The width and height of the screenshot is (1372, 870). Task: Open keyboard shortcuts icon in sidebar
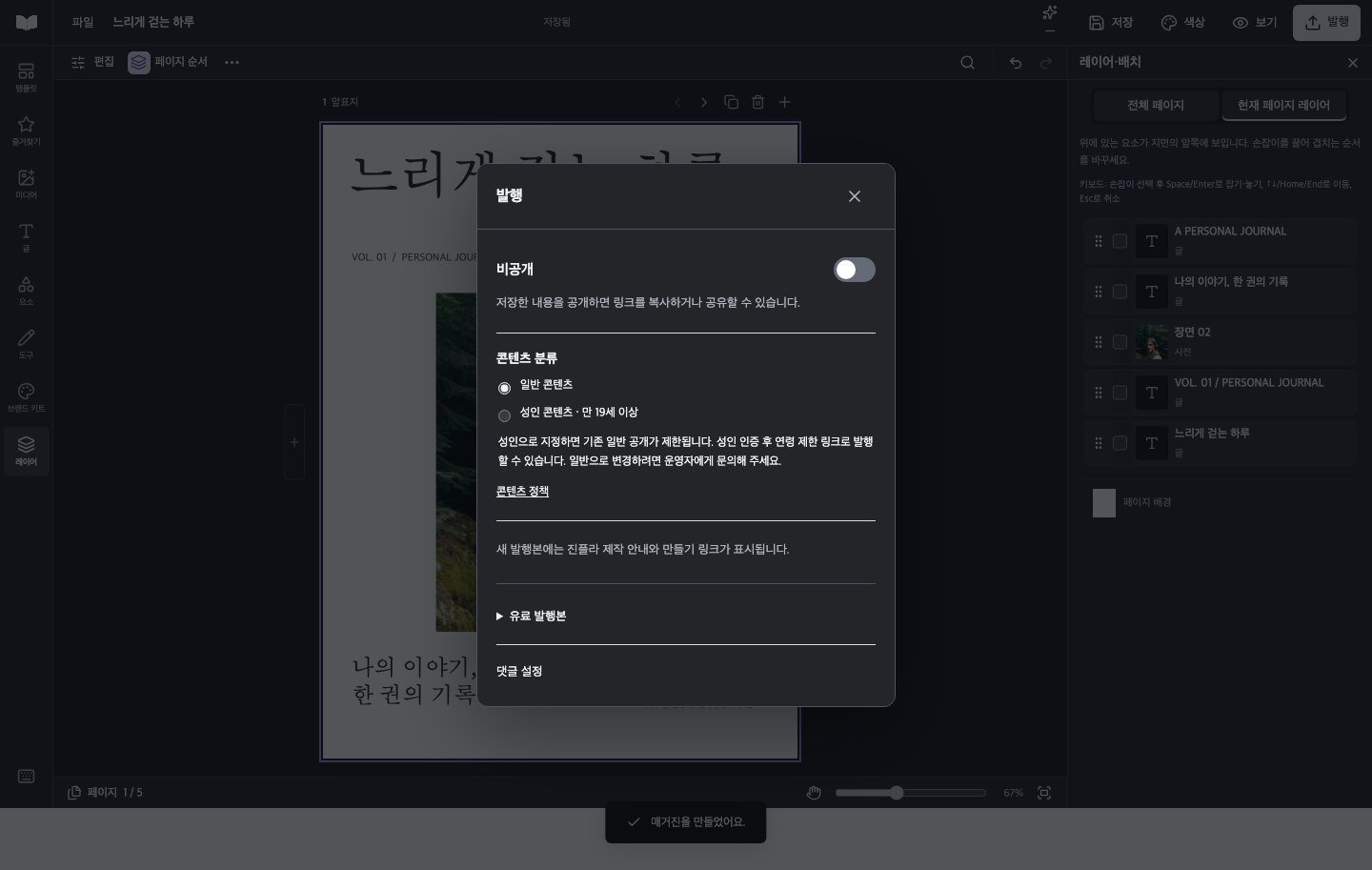[x=26, y=776]
